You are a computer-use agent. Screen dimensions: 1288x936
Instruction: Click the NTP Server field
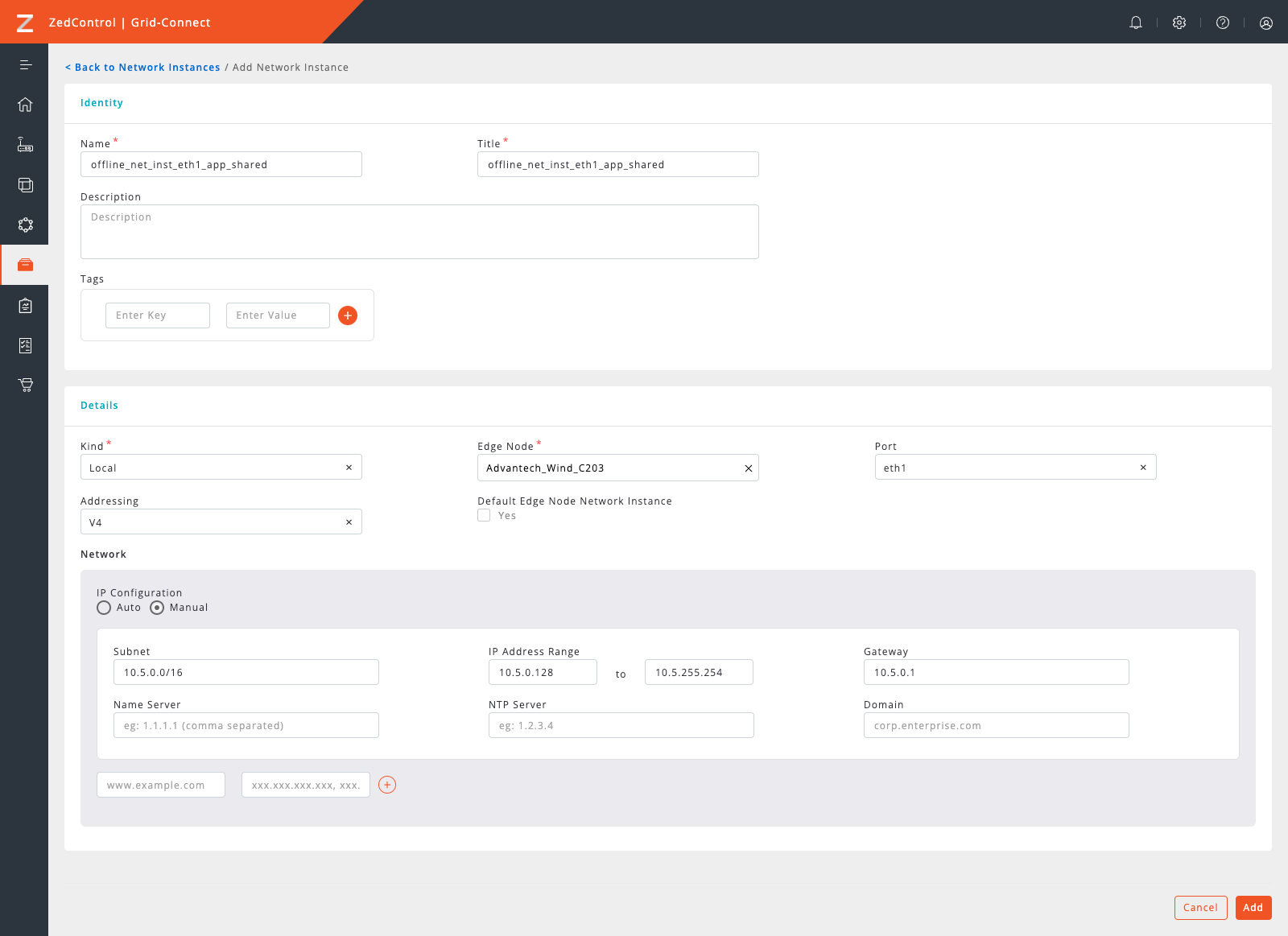point(621,725)
